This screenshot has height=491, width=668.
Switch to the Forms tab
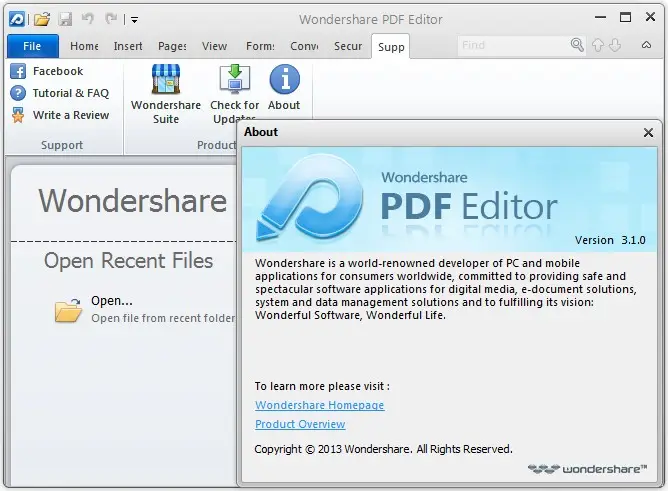260,46
